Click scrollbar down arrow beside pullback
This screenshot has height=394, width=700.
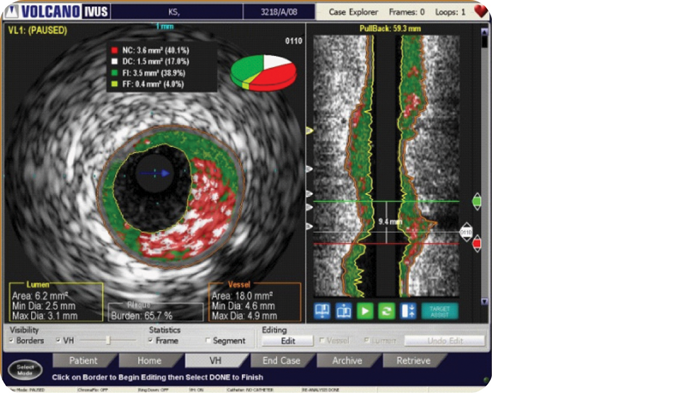pos(484,302)
